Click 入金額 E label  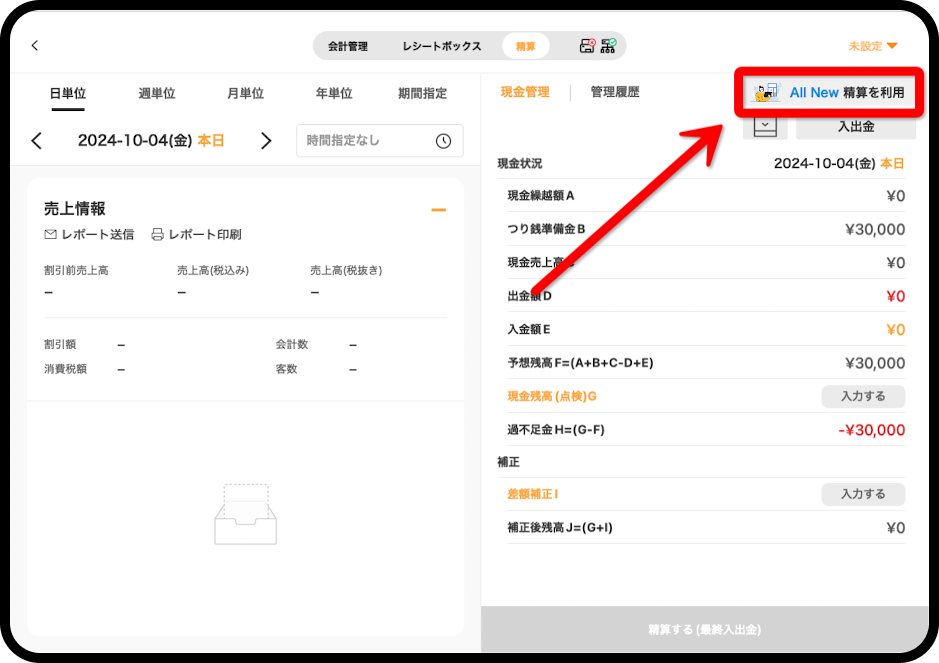pyautogui.click(x=529, y=329)
